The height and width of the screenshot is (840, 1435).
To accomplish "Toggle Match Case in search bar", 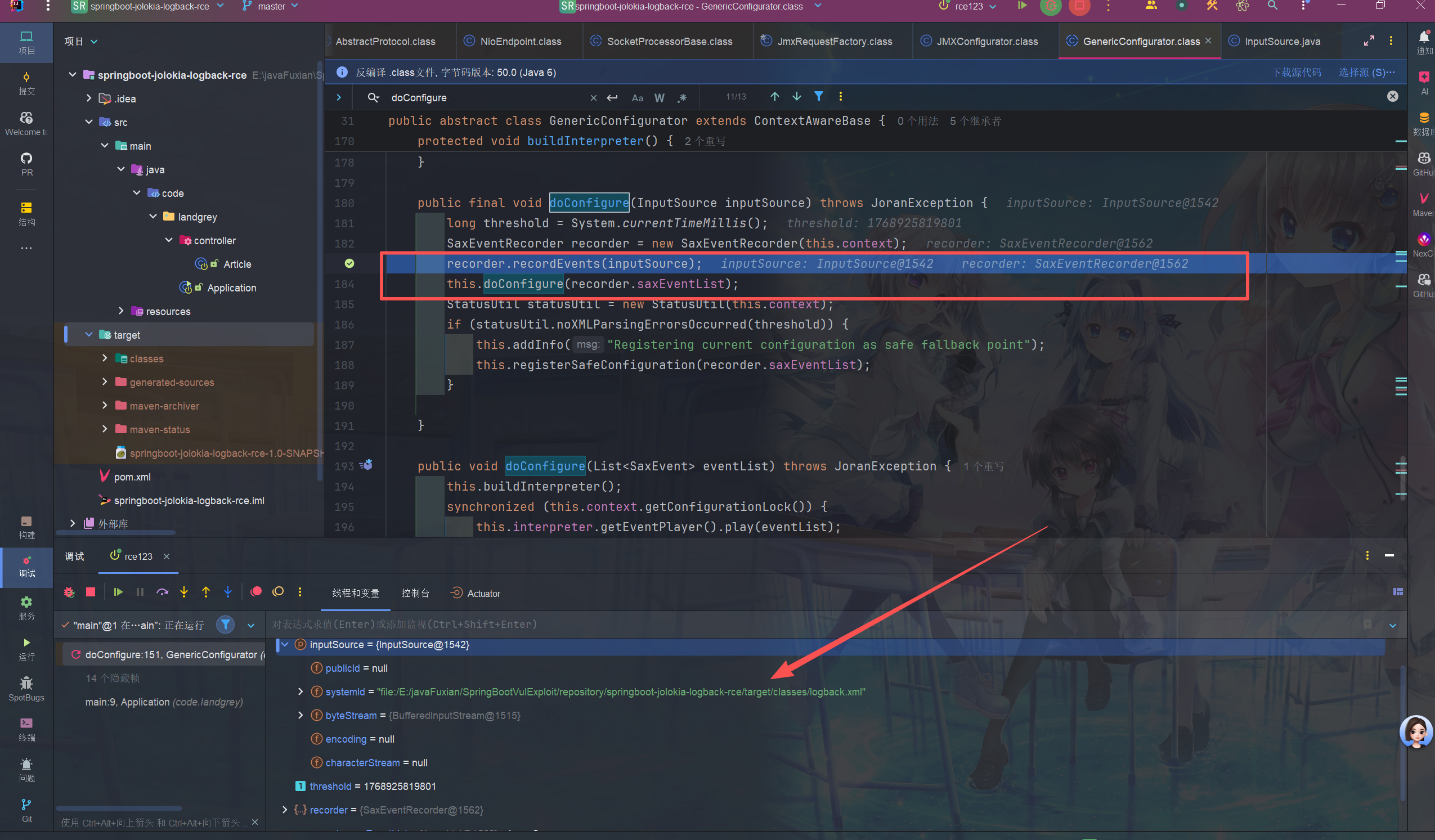I will coord(637,98).
